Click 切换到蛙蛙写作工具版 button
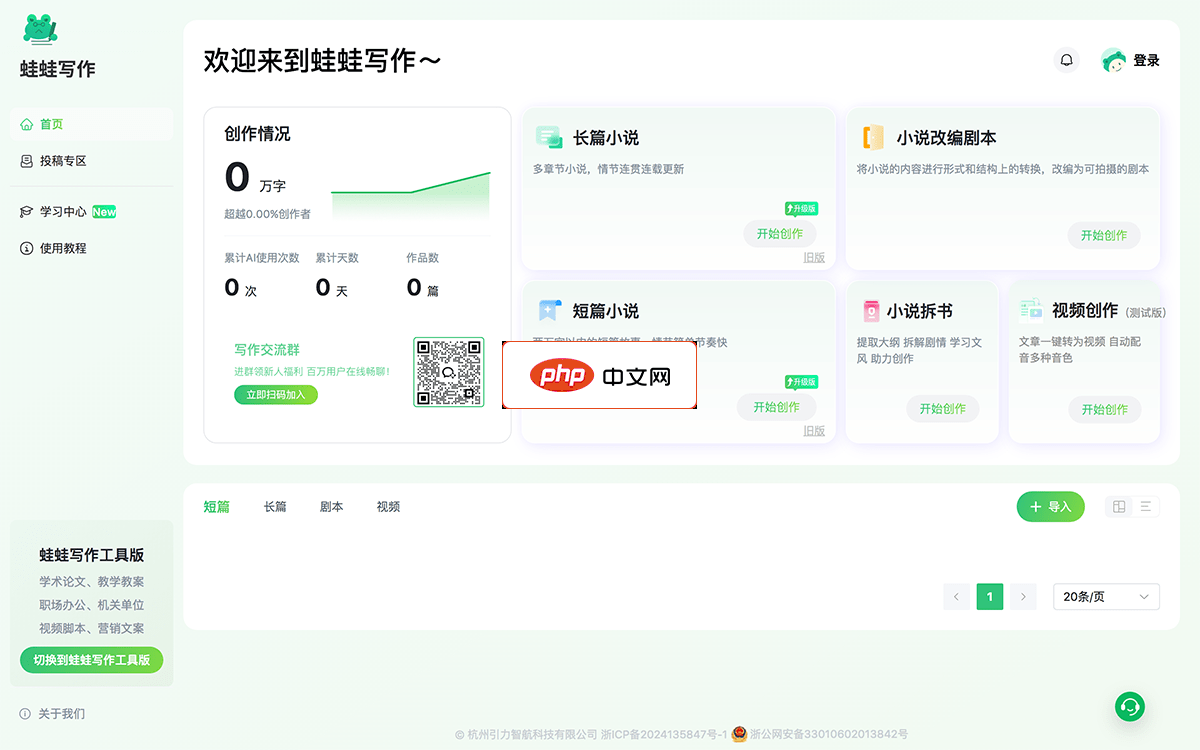 point(91,660)
